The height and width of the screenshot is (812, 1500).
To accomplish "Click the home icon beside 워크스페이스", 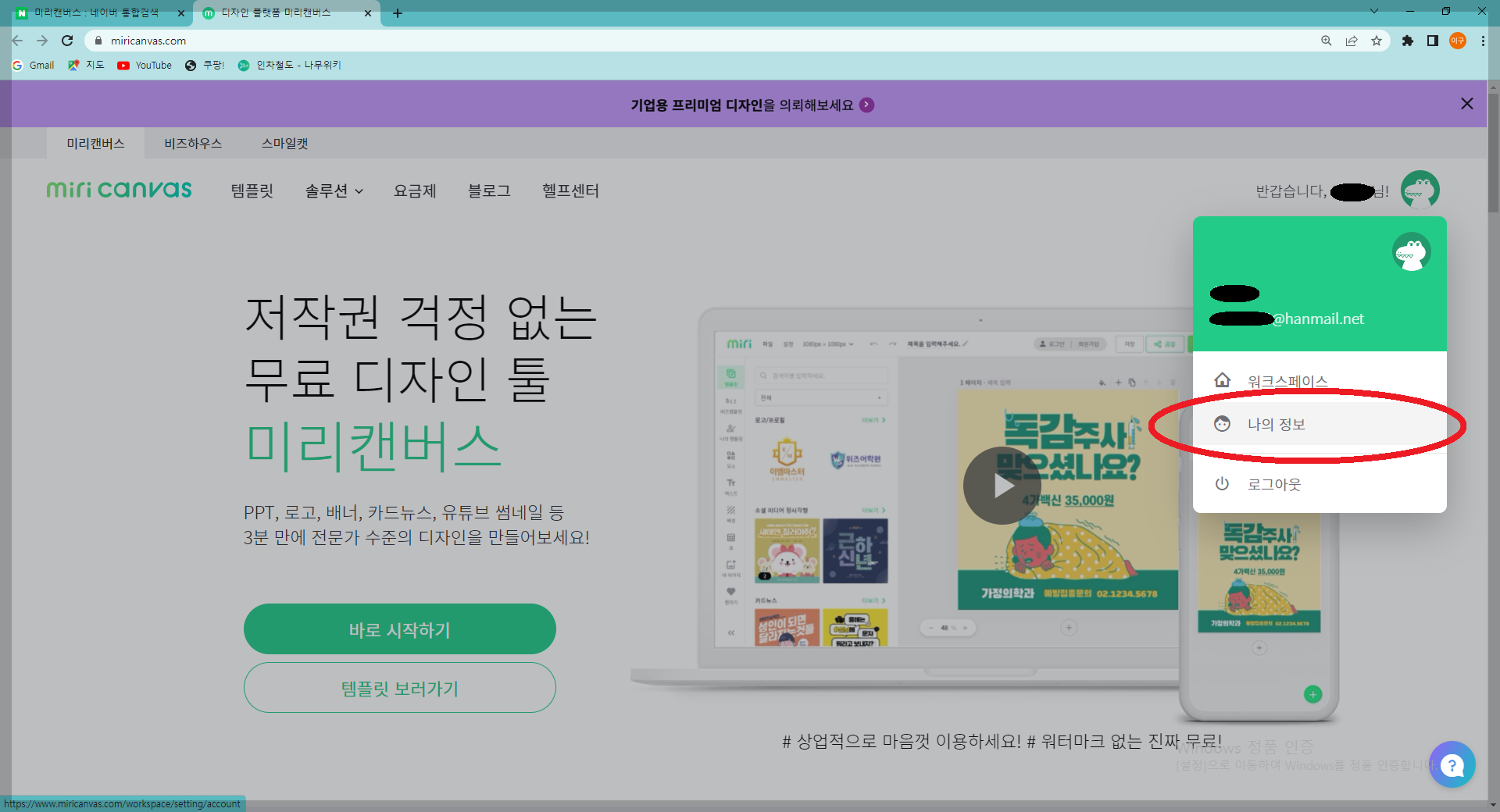I will pos(1222,380).
